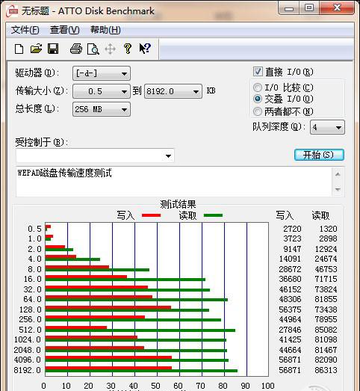
Task: Open Print Preview magnifier icon
Action: (x=93, y=49)
